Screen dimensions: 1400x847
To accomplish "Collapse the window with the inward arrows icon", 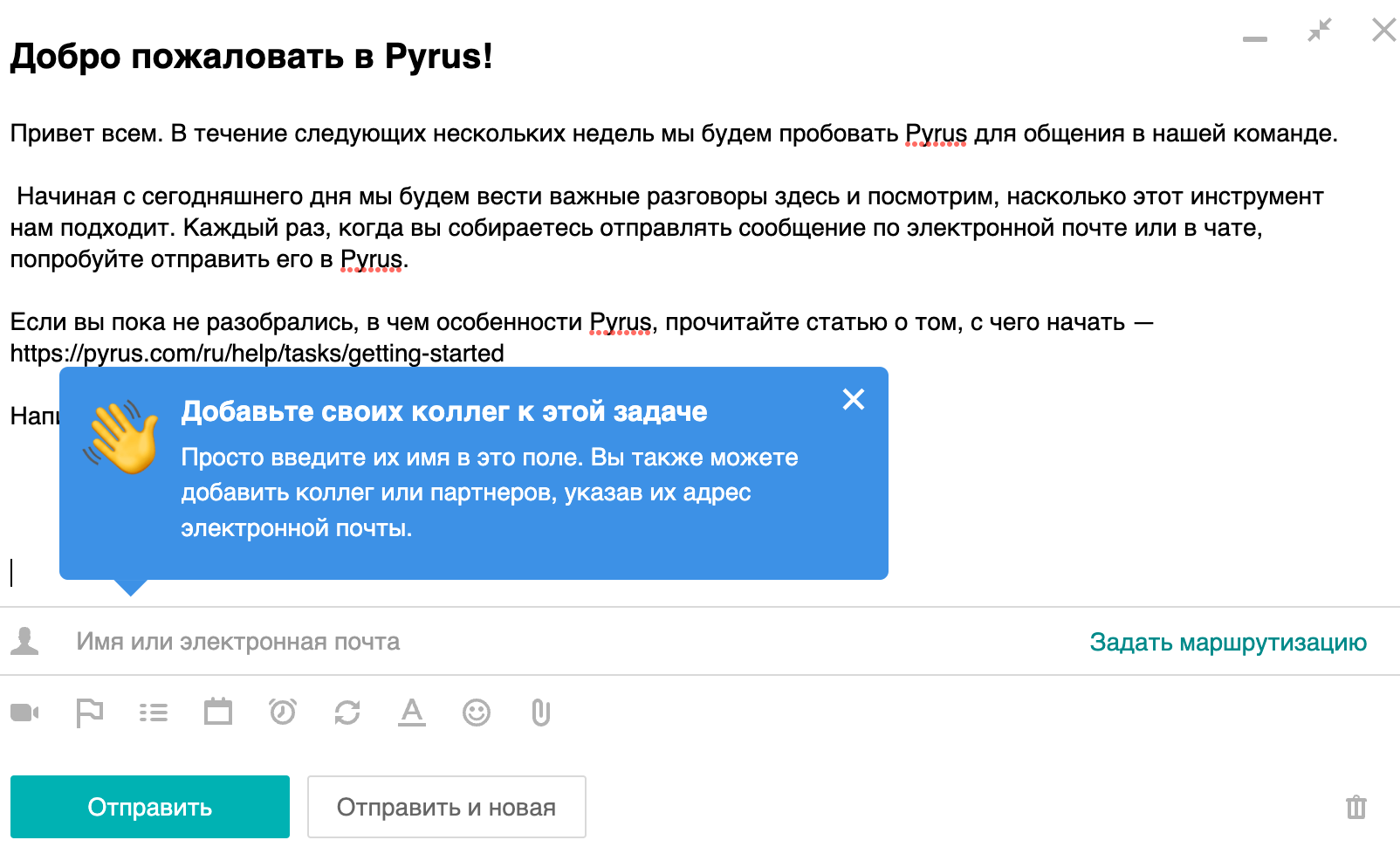I will [x=1320, y=30].
